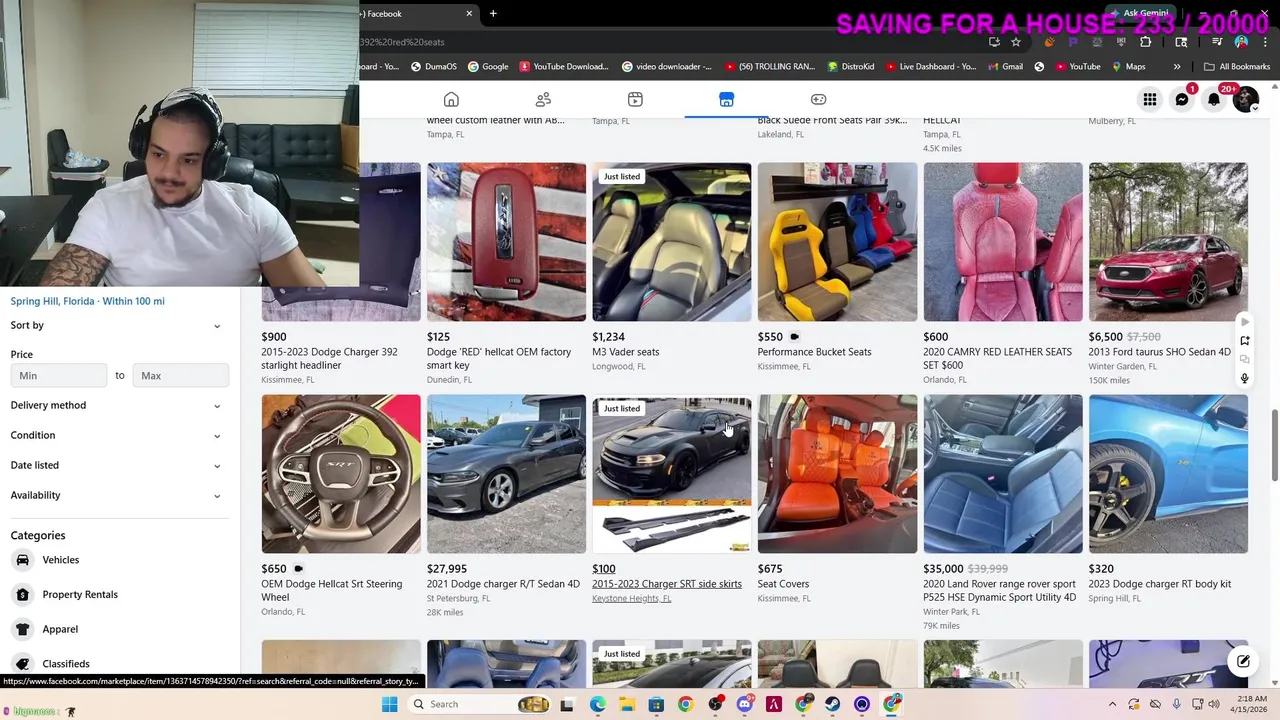Viewport: 1280px width, 720px height.
Task: Expand the Delivery method filter
Action: tap(118, 405)
